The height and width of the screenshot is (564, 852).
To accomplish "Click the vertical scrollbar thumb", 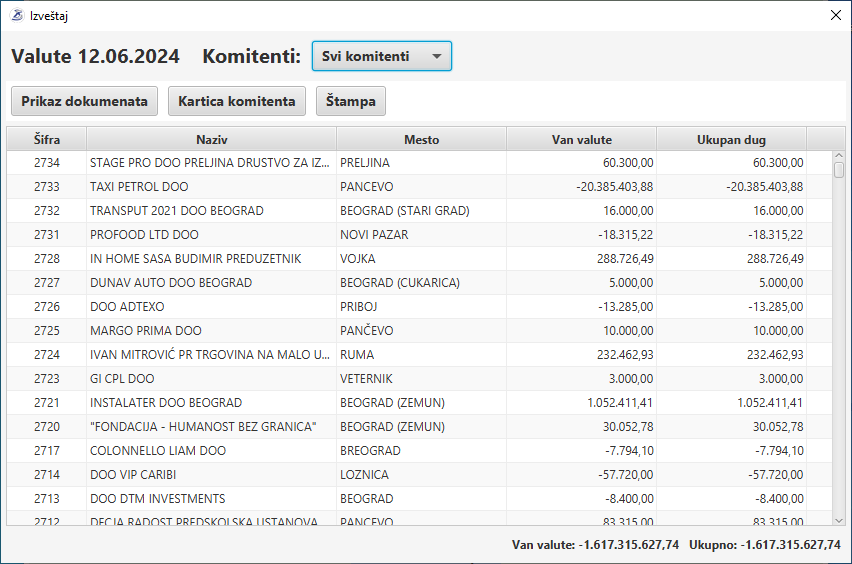I will (x=839, y=170).
